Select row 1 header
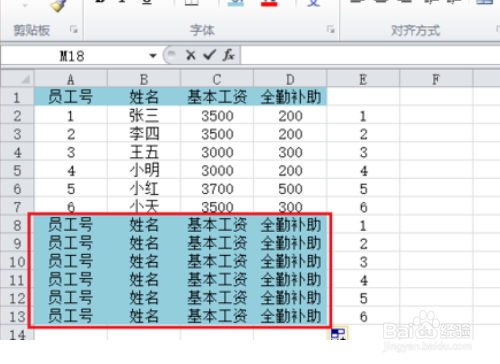 tap(17, 97)
